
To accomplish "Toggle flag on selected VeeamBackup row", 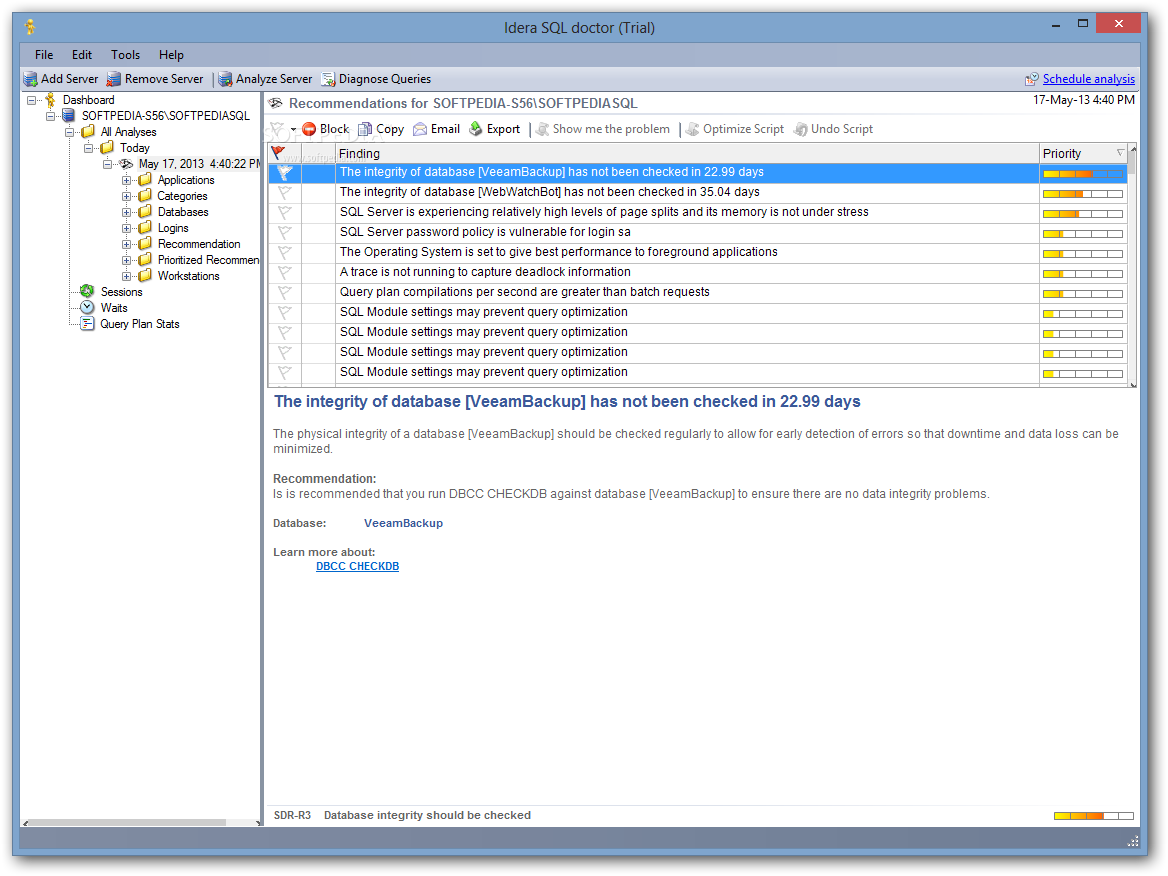I will (x=285, y=173).
